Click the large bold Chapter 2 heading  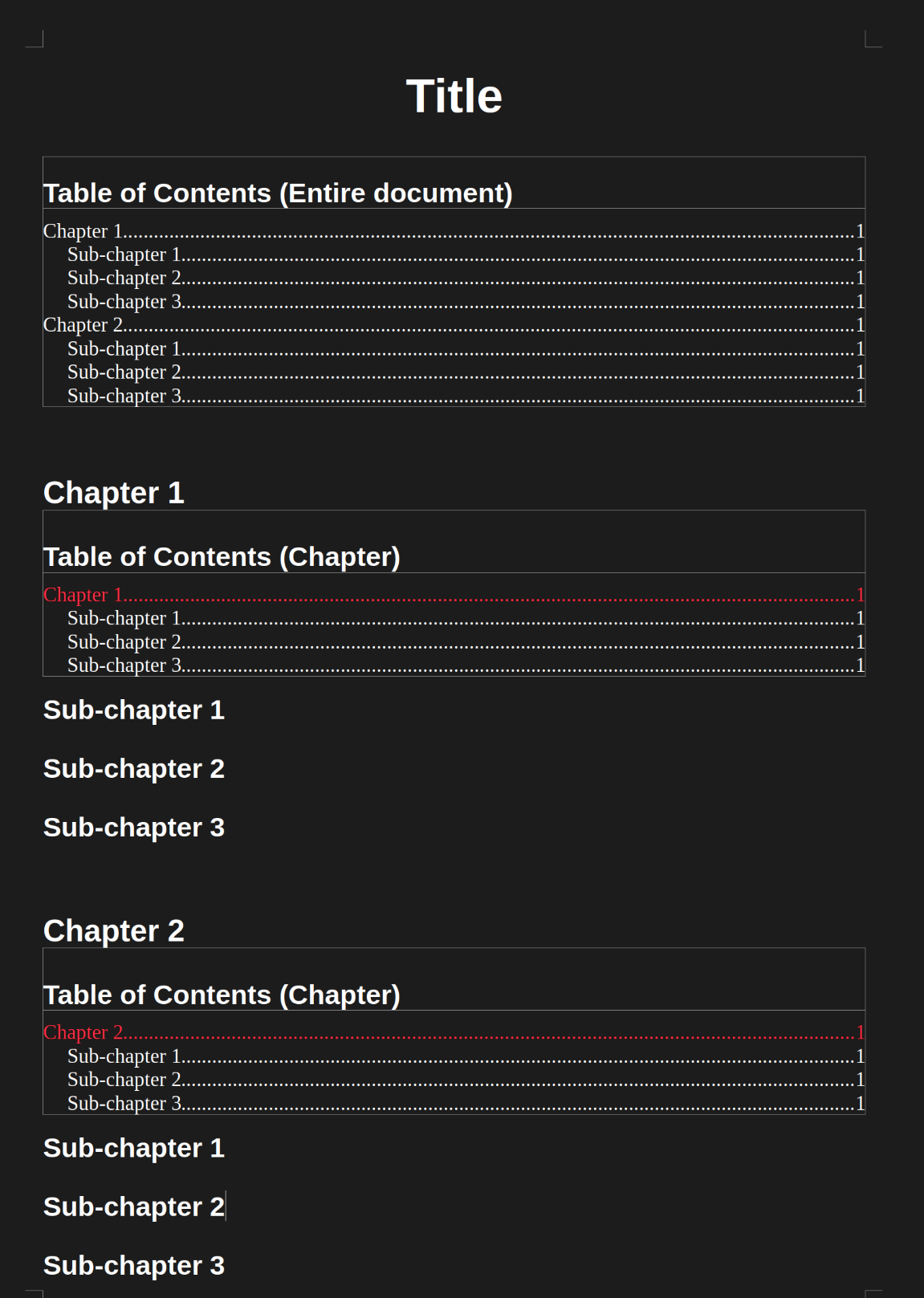[x=114, y=931]
